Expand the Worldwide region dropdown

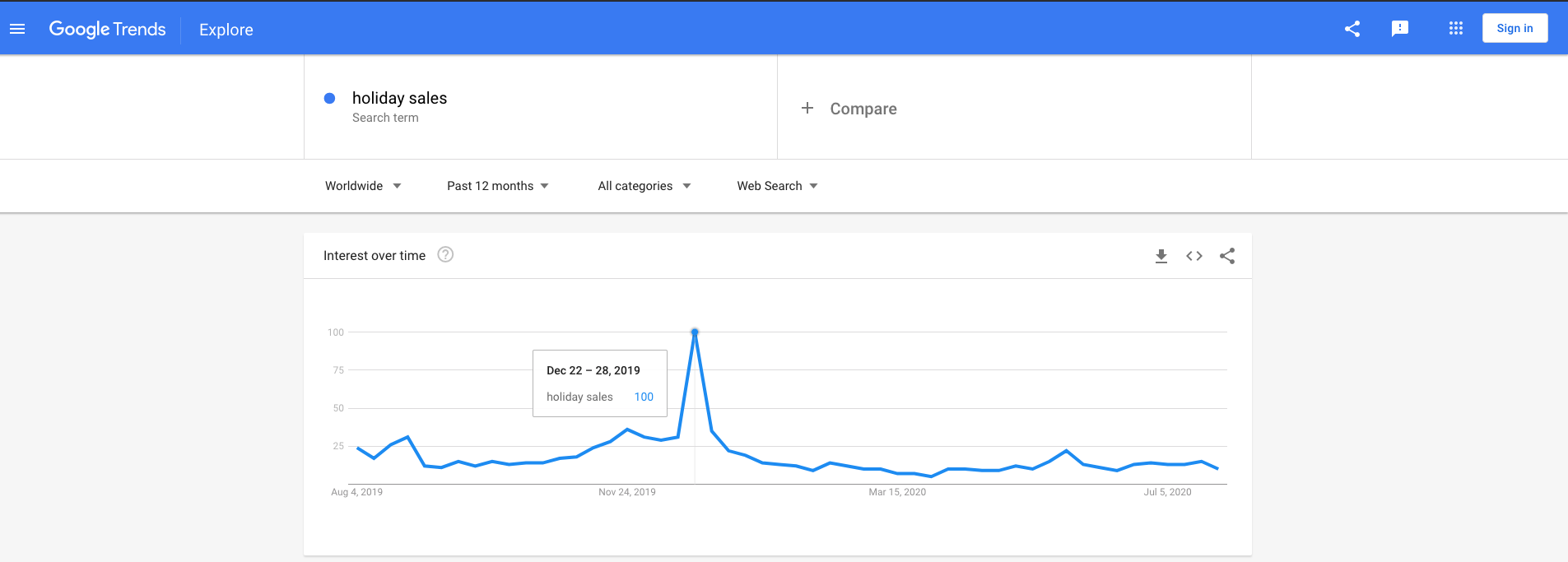[x=363, y=185]
